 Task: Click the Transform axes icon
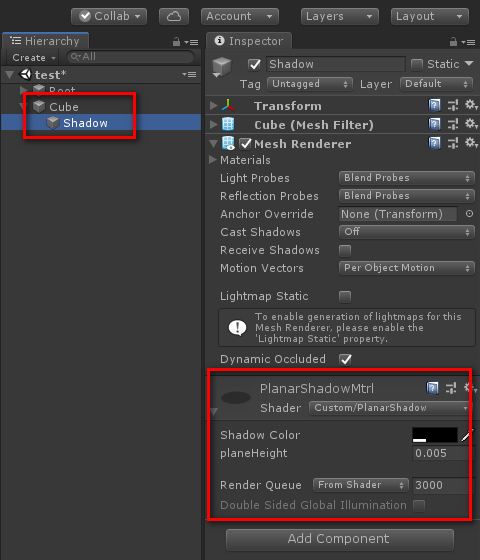tap(228, 105)
